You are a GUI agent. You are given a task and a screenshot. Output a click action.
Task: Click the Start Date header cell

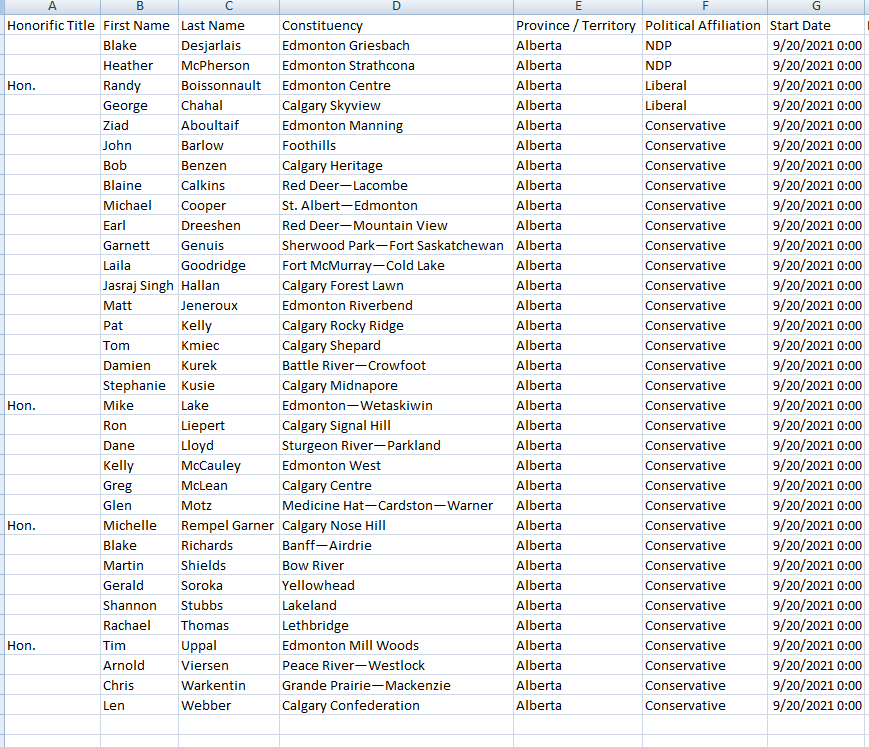[x=817, y=25]
